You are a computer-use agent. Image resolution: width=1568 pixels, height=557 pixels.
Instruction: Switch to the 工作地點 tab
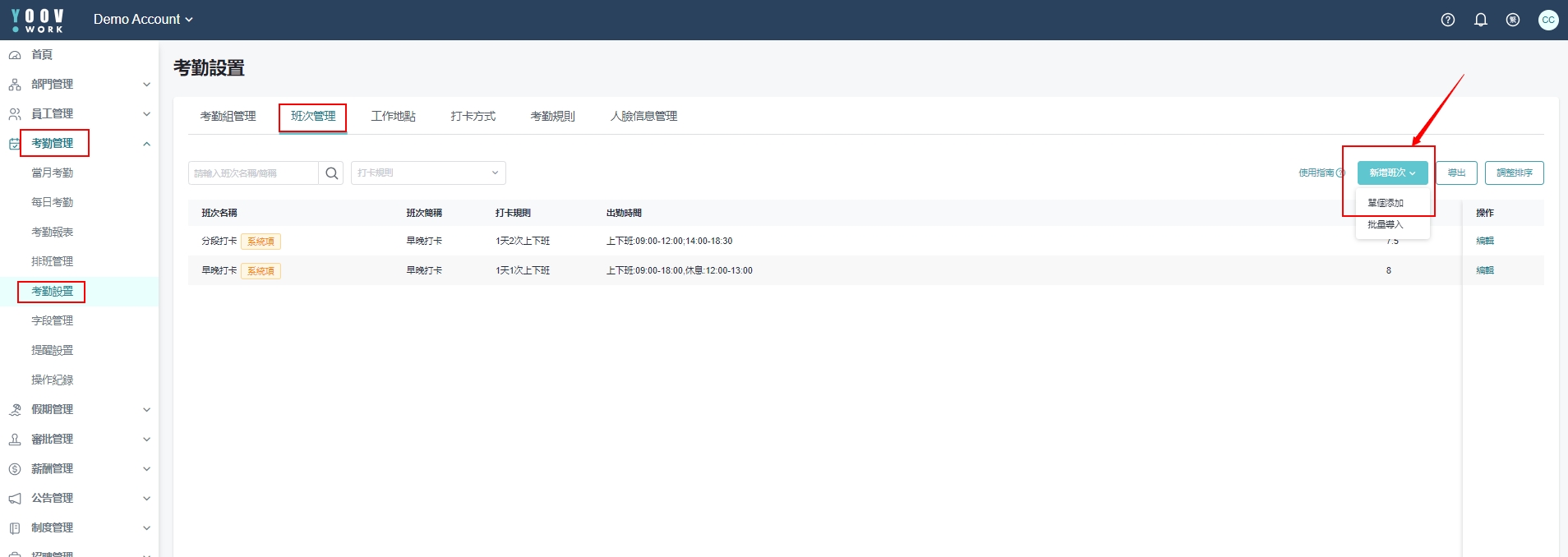coord(393,117)
